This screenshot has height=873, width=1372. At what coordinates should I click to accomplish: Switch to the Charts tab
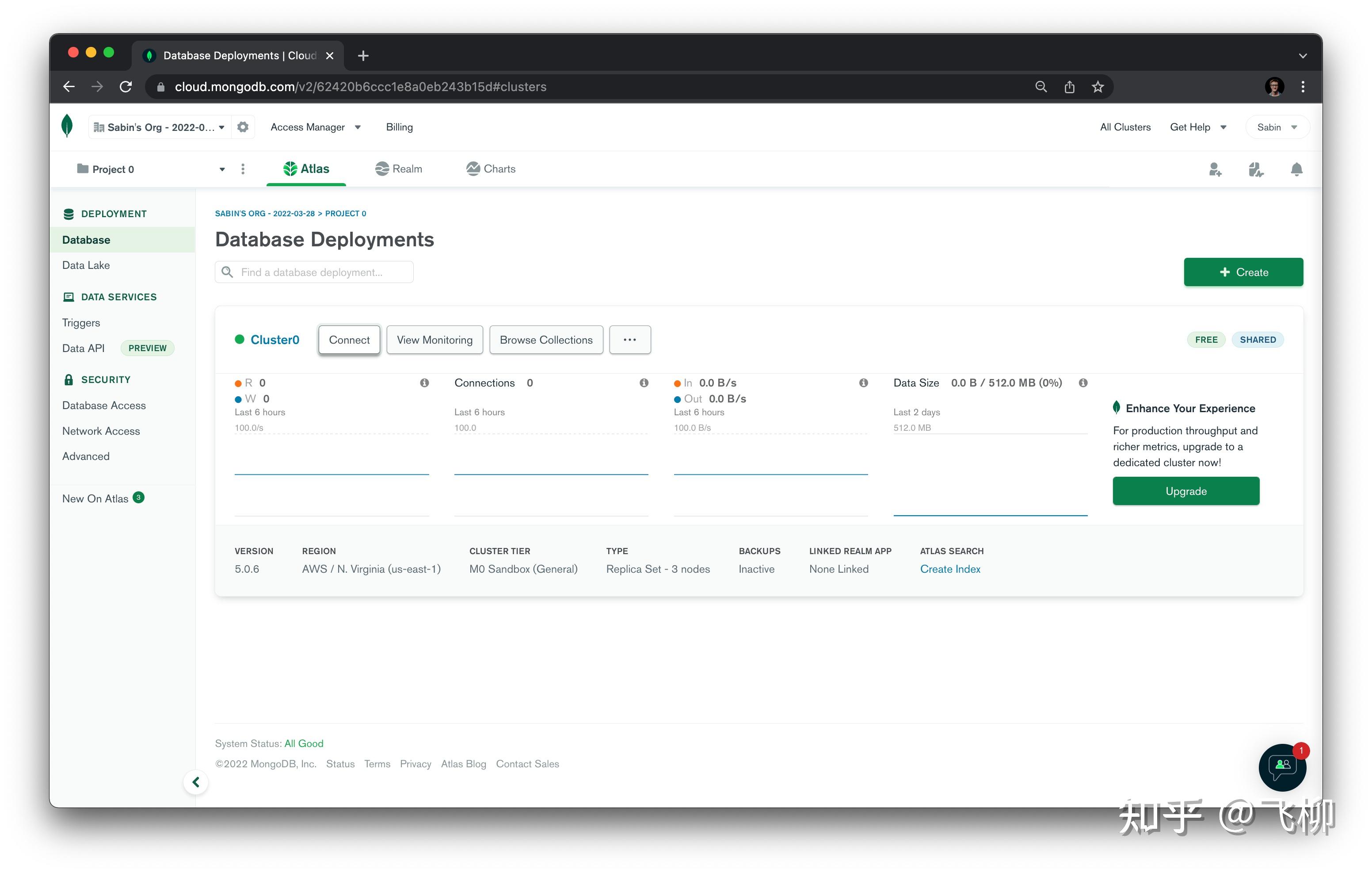491,169
